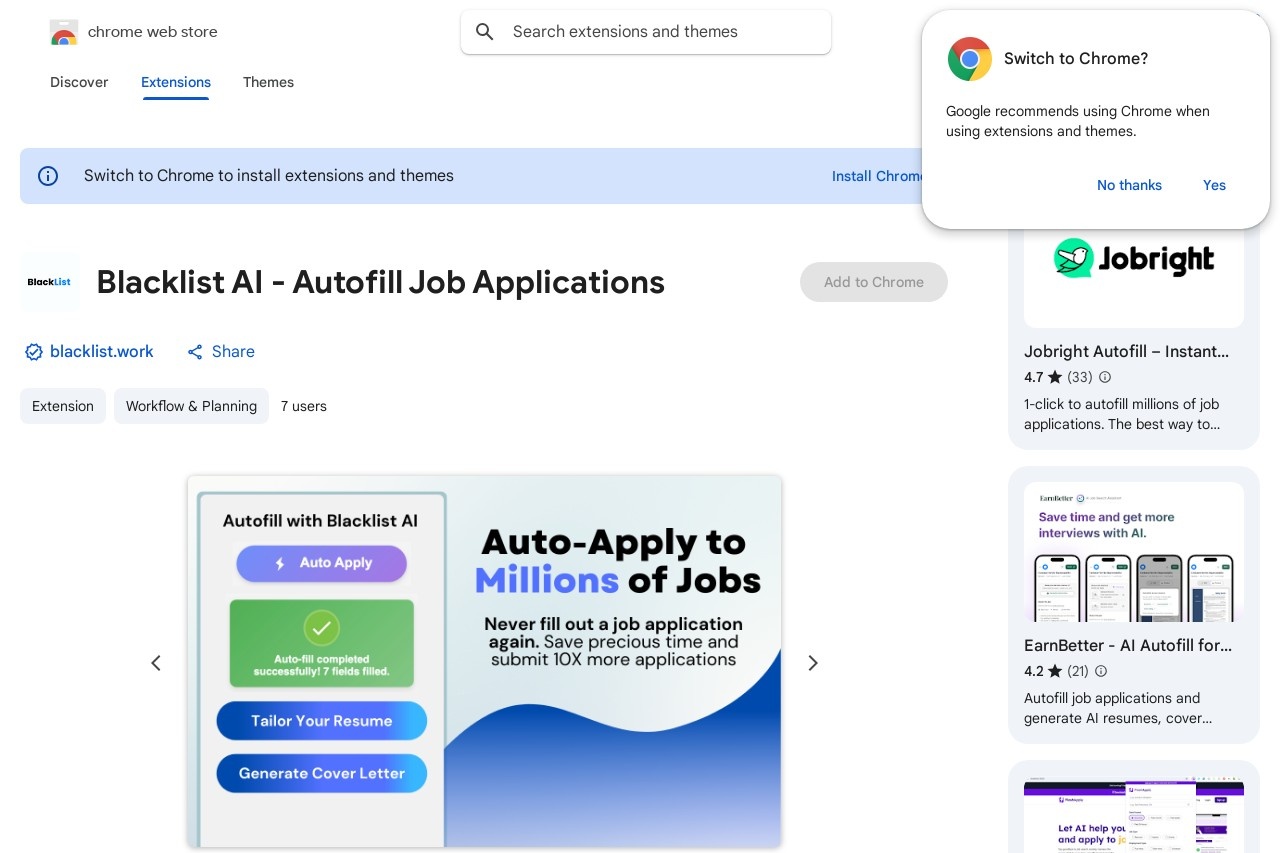The image size is (1280, 853).
Task: Show previous screenshot with left arrow
Action: [156, 663]
